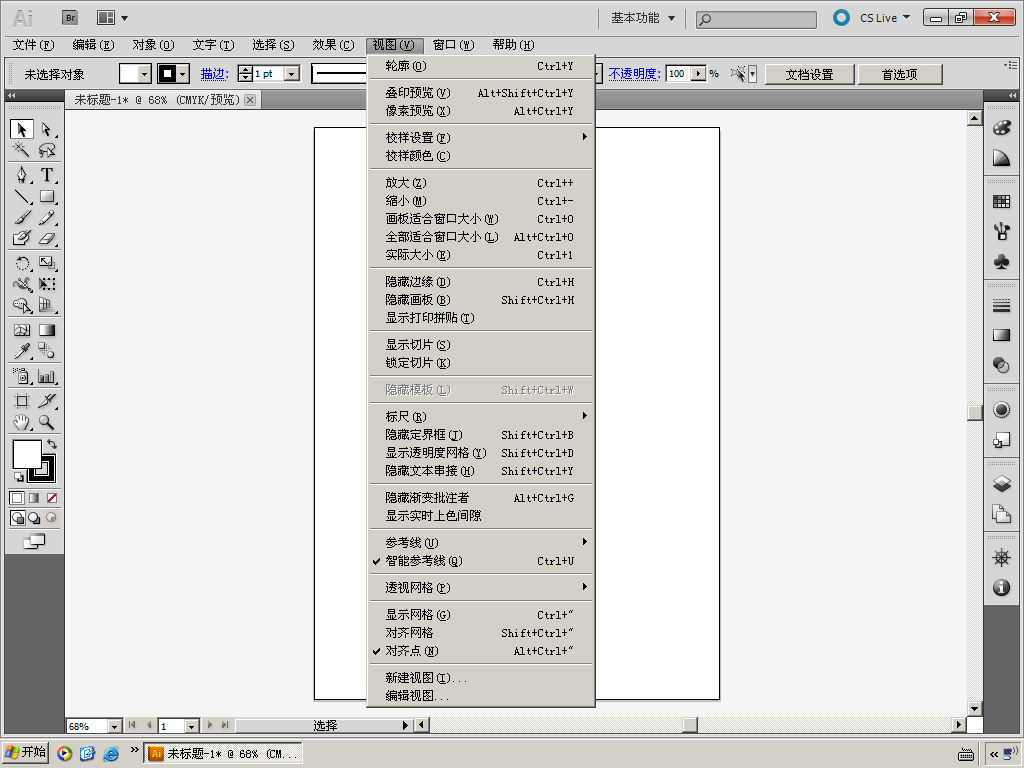Open the artboard number dropdown

coord(191,726)
